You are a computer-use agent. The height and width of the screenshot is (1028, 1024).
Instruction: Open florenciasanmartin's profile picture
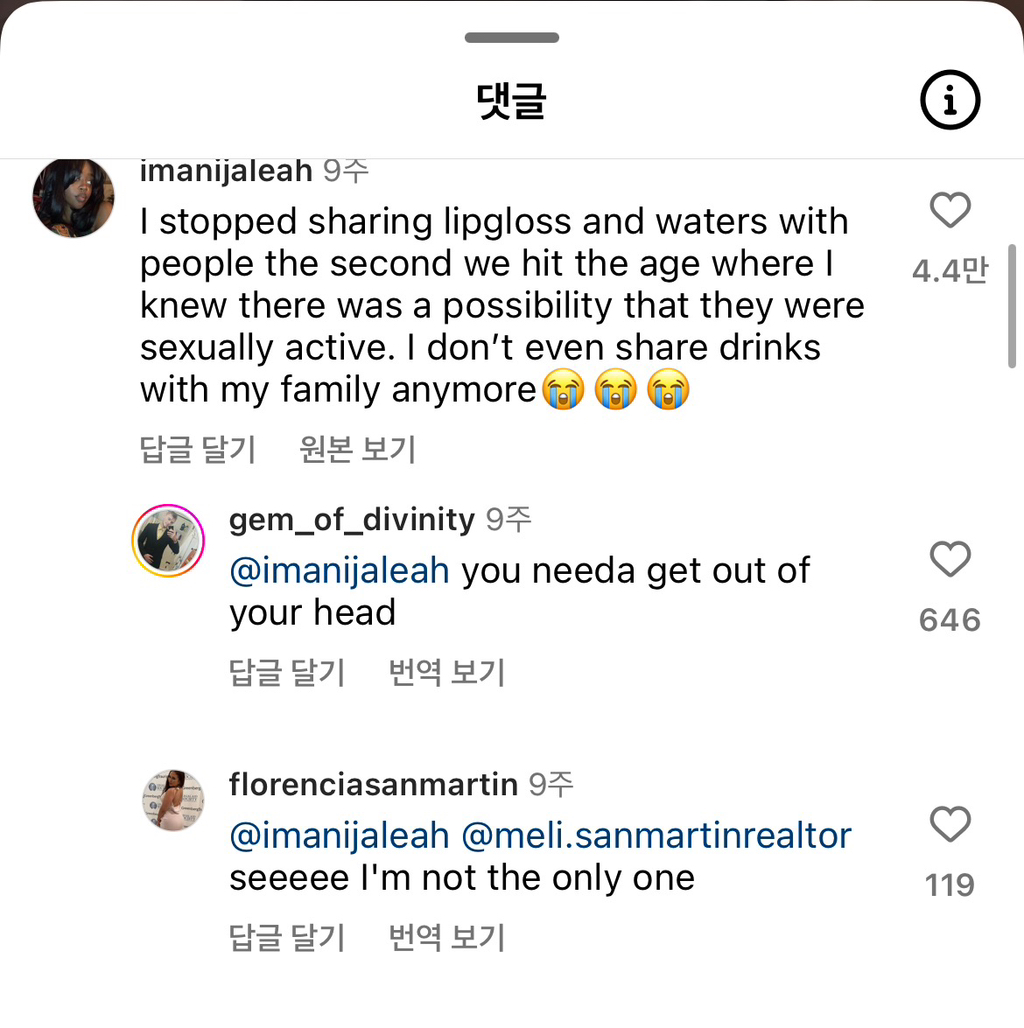pos(173,800)
